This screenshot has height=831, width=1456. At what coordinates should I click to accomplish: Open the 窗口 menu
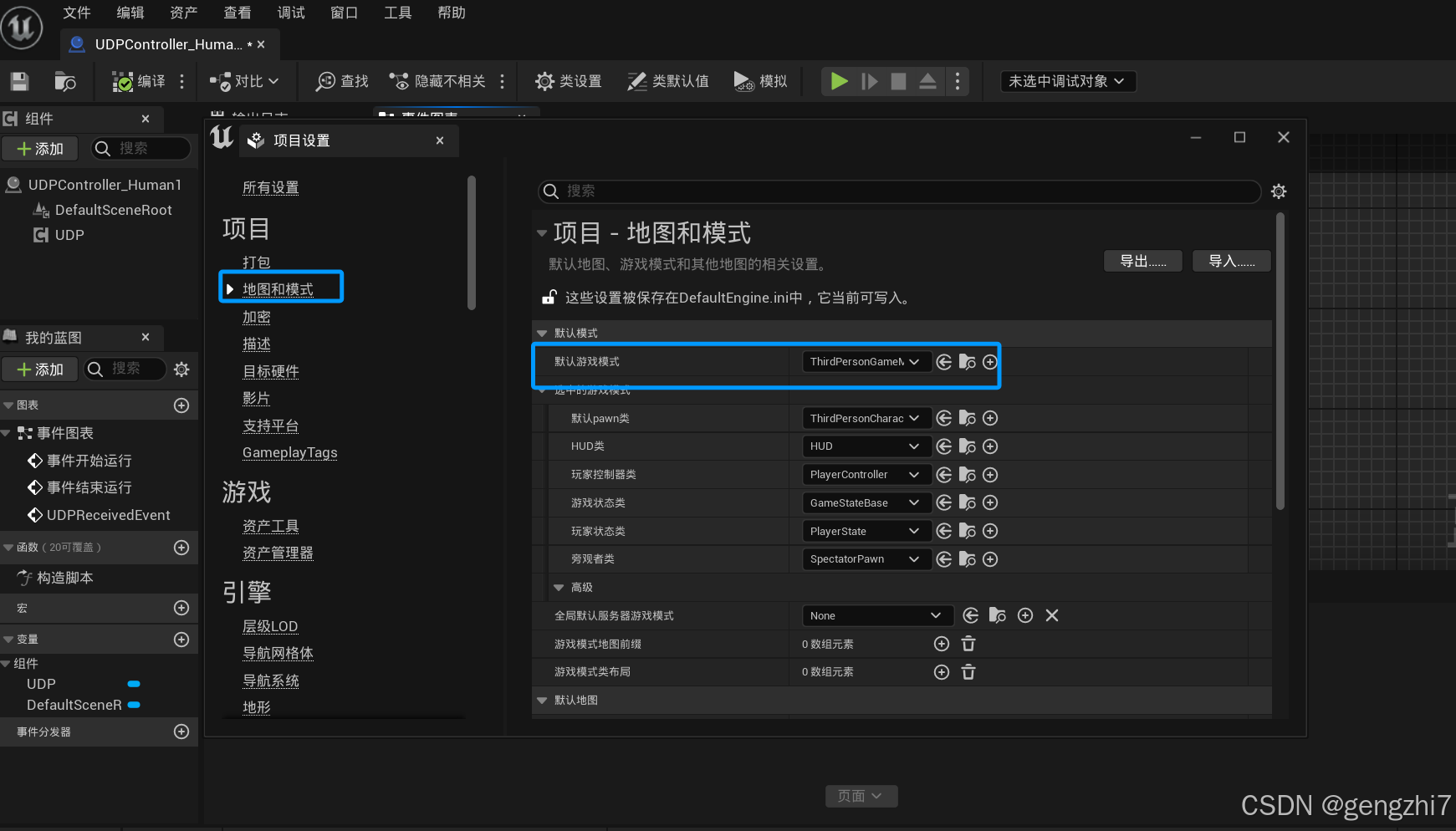coord(344,13)
